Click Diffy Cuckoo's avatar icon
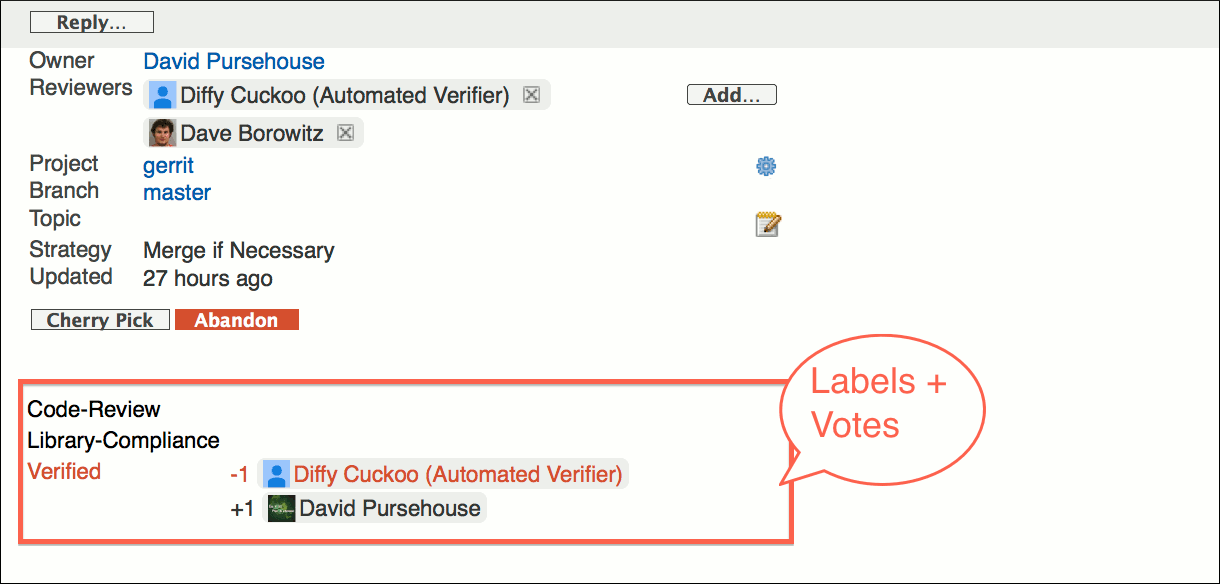The image size is (1220, 584). point(162,94)
